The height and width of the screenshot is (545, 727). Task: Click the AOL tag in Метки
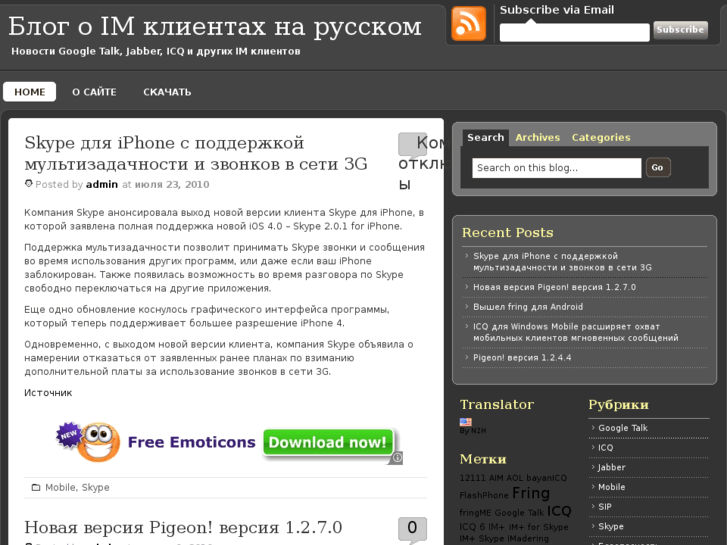pos(515,478)
